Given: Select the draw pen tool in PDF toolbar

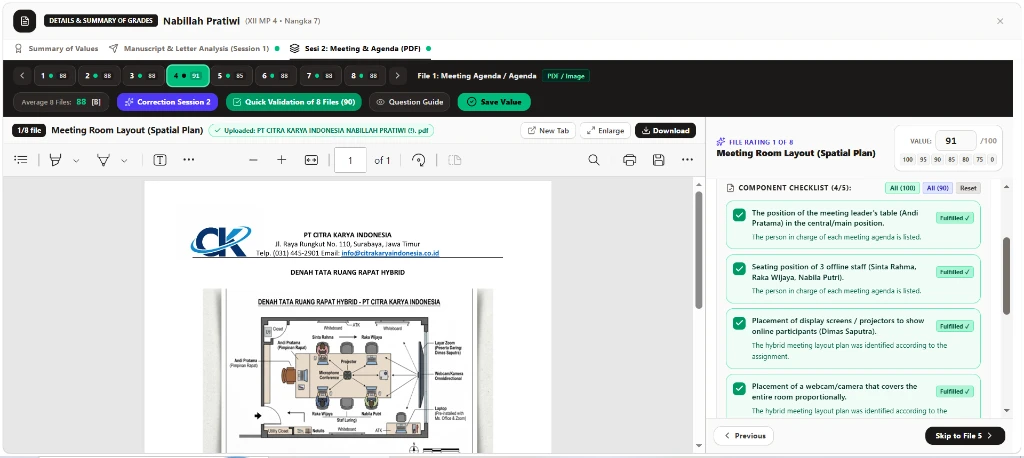Looking at the screenshot, I should point(103,160).
